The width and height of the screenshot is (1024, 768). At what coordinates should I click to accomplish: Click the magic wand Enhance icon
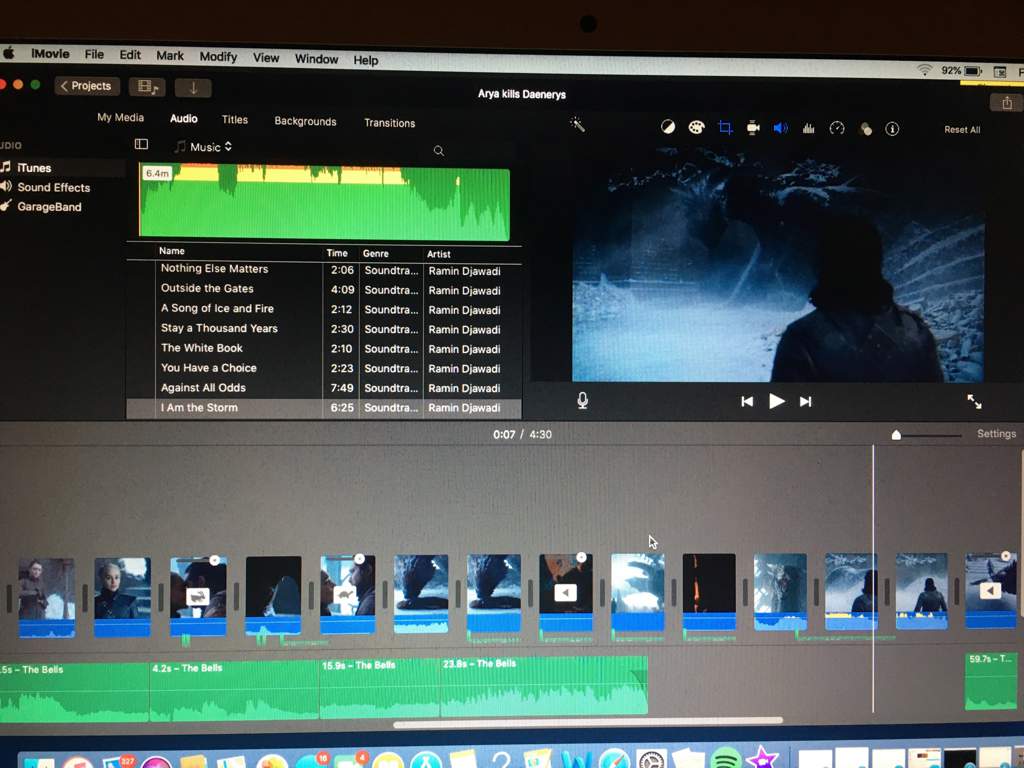click(577, 124)
